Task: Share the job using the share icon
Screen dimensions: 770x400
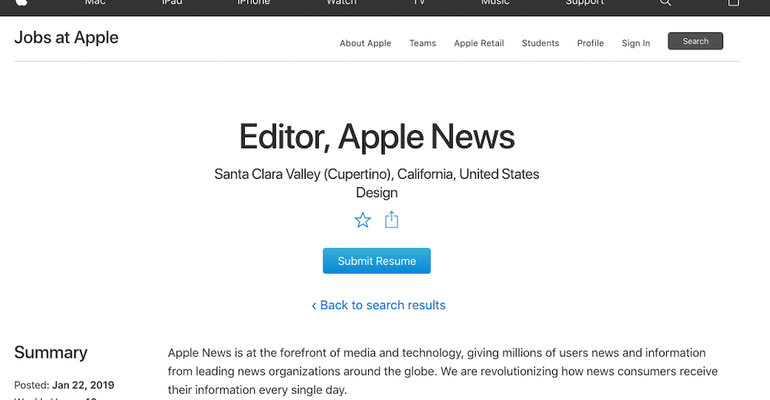Action: click(392, 220)
